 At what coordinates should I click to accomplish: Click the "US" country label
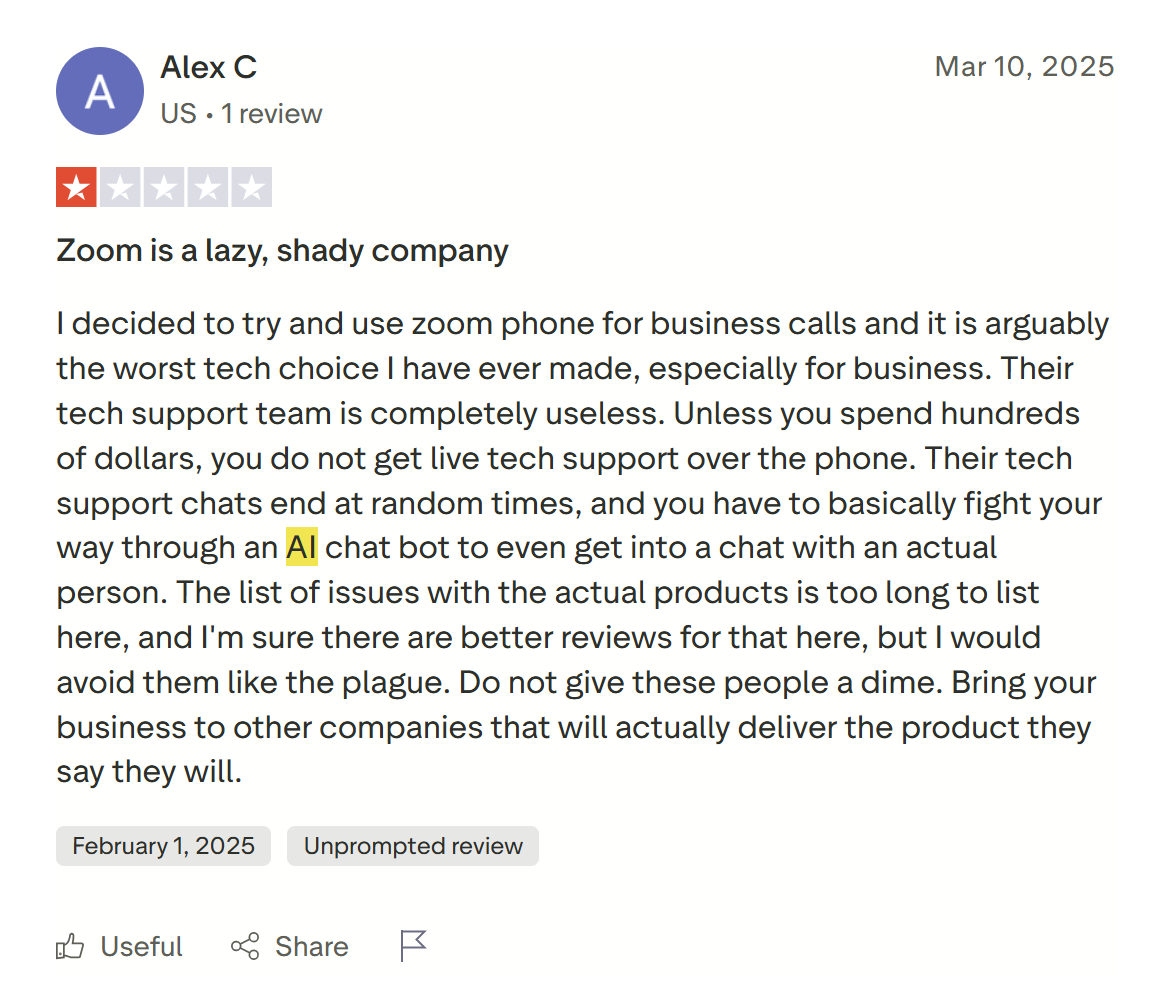click(178, 114)
